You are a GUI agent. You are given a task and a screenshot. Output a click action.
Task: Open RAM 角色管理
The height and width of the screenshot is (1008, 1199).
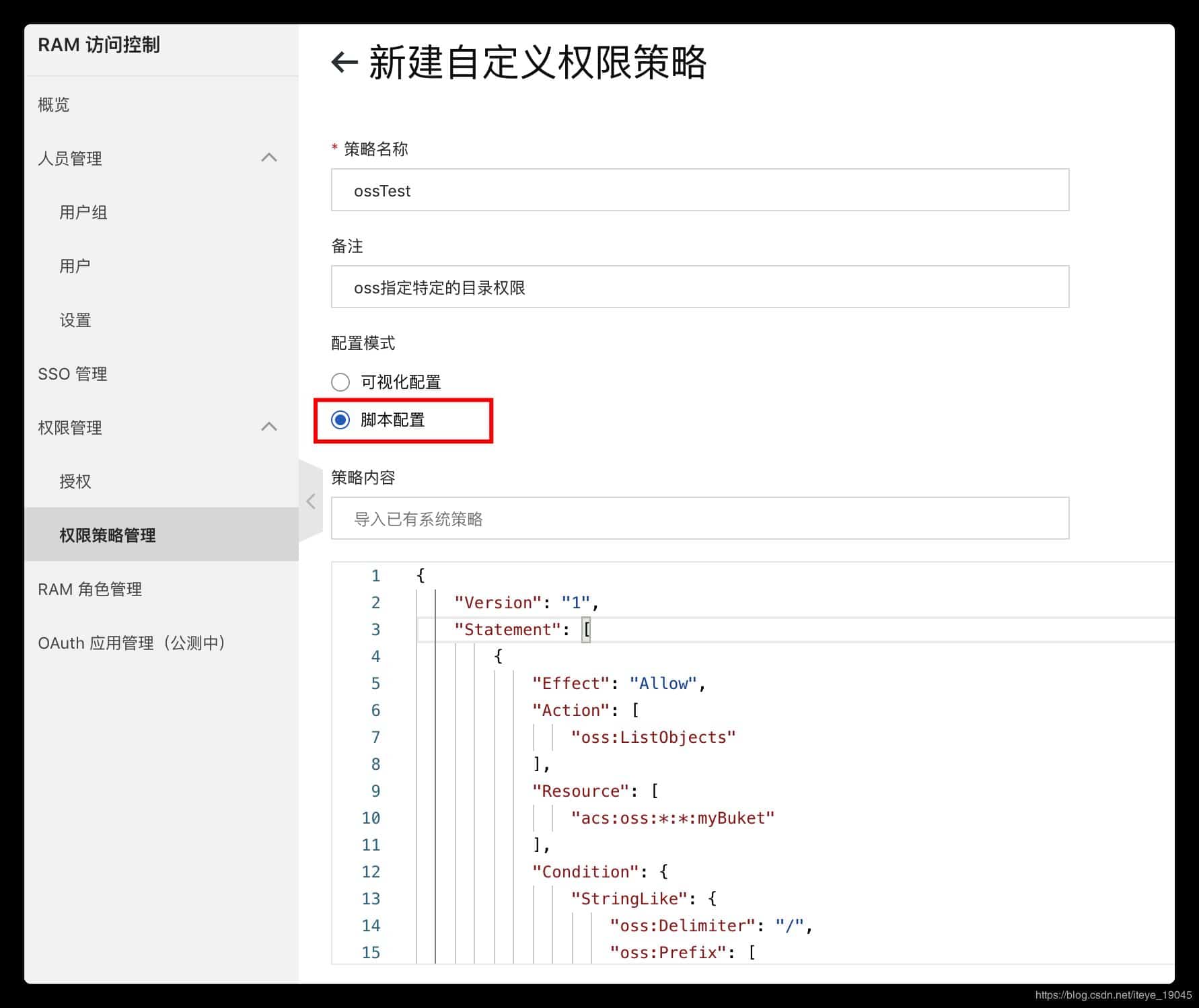click(x=90, y=589)
